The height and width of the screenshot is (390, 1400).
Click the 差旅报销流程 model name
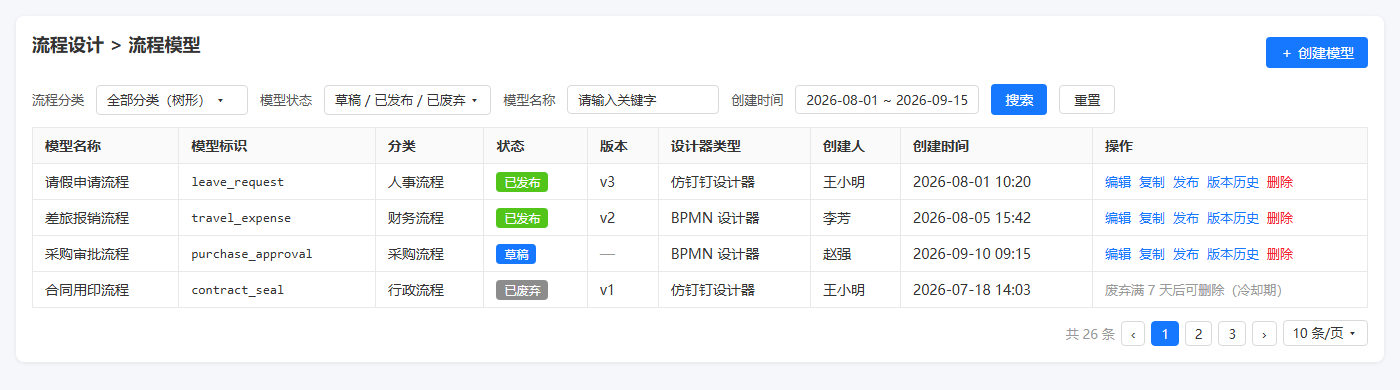click(87, 218)
